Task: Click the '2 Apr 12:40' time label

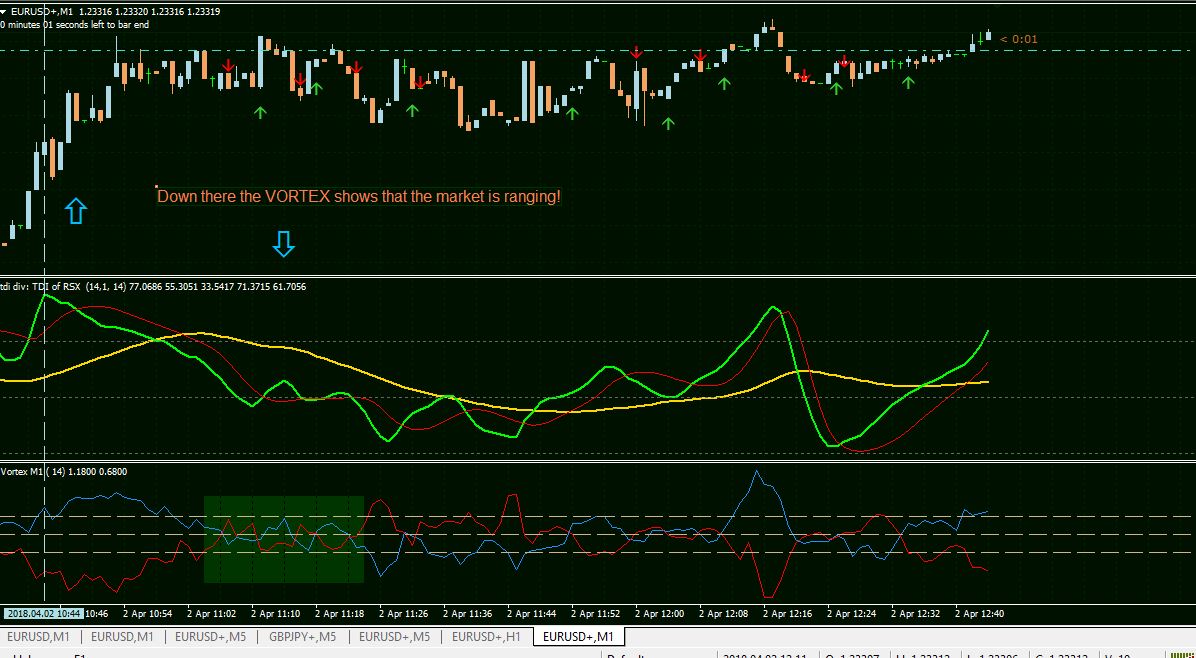Action: 980,614
